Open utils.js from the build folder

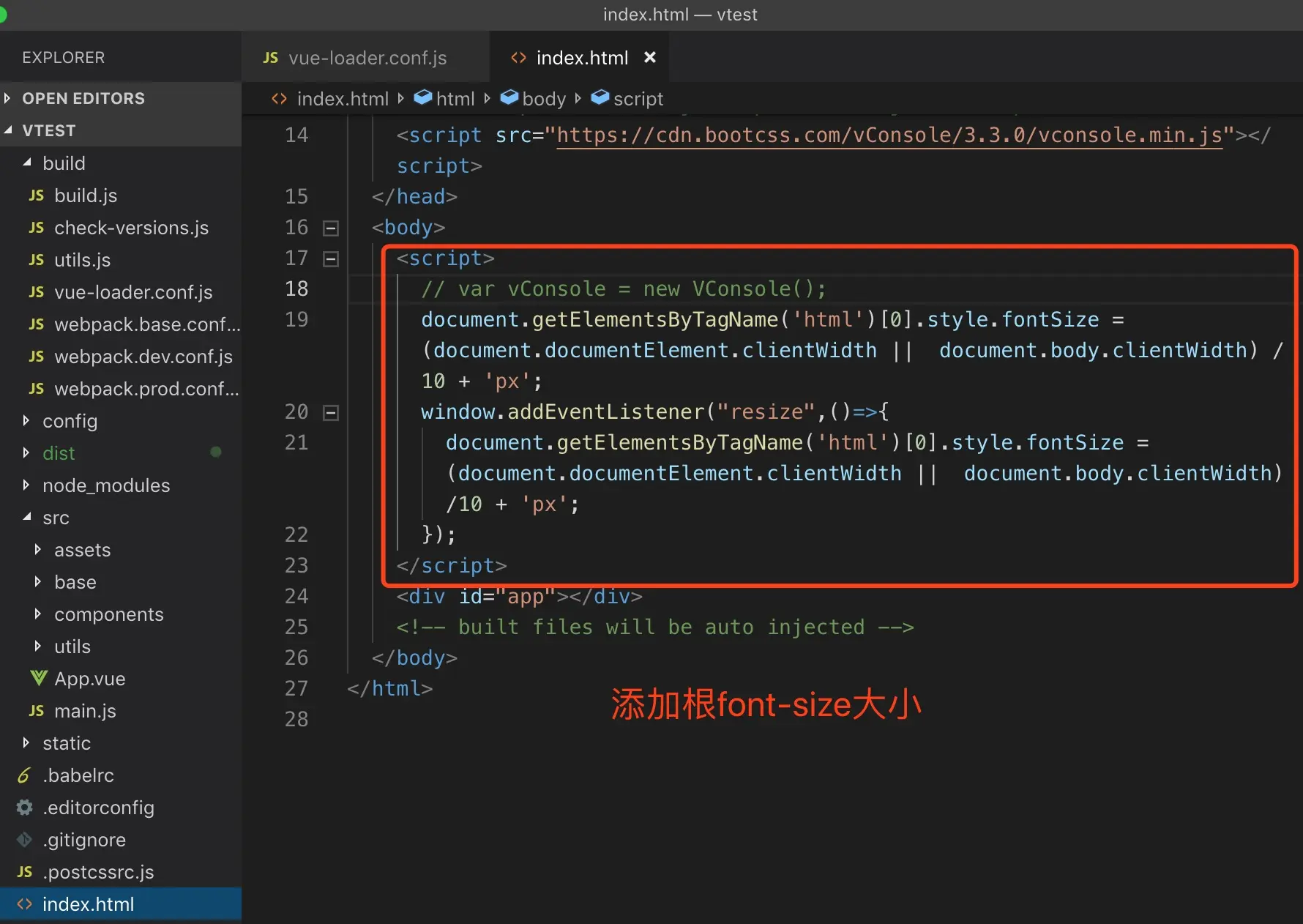(83, 260)
